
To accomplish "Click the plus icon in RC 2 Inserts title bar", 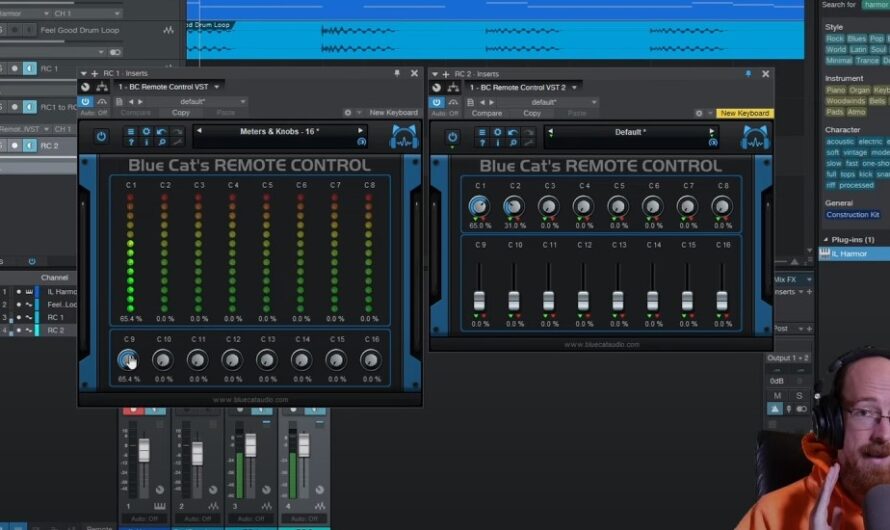I will pyautogui.click(x=446, y=74).
